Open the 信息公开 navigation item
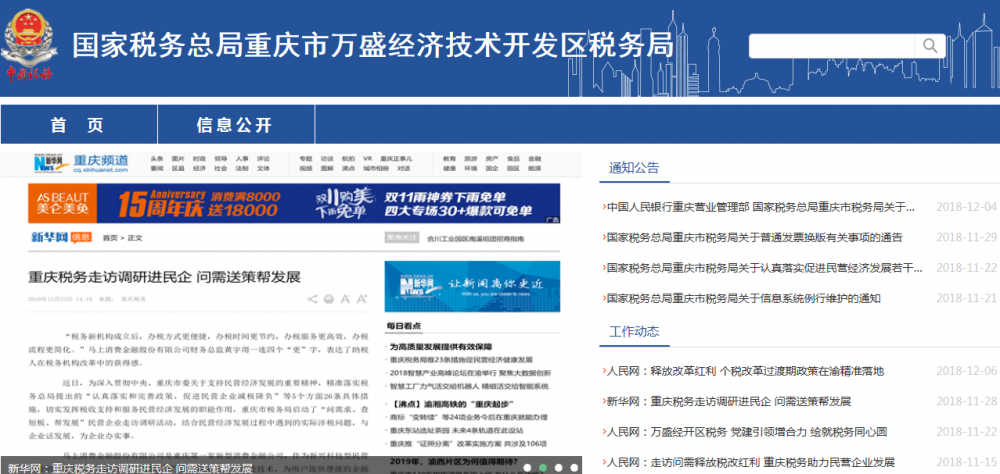Viewport: 1000px width, 474px height. pos(234,125)
